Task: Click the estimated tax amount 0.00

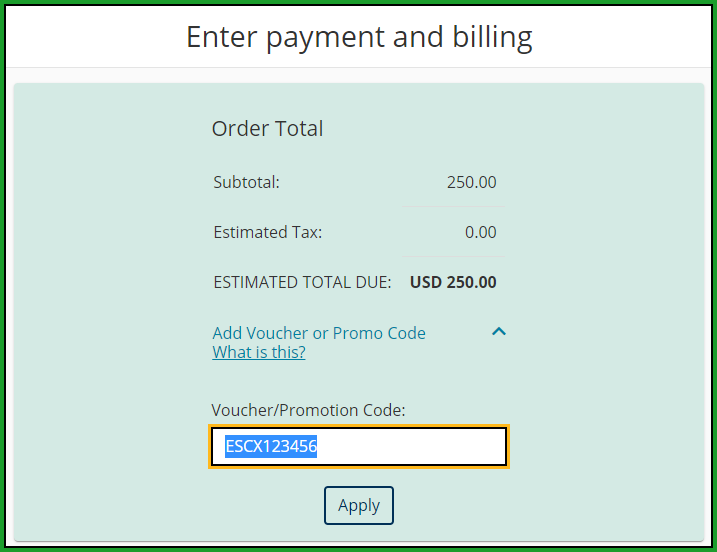Action: click(480, 232)
